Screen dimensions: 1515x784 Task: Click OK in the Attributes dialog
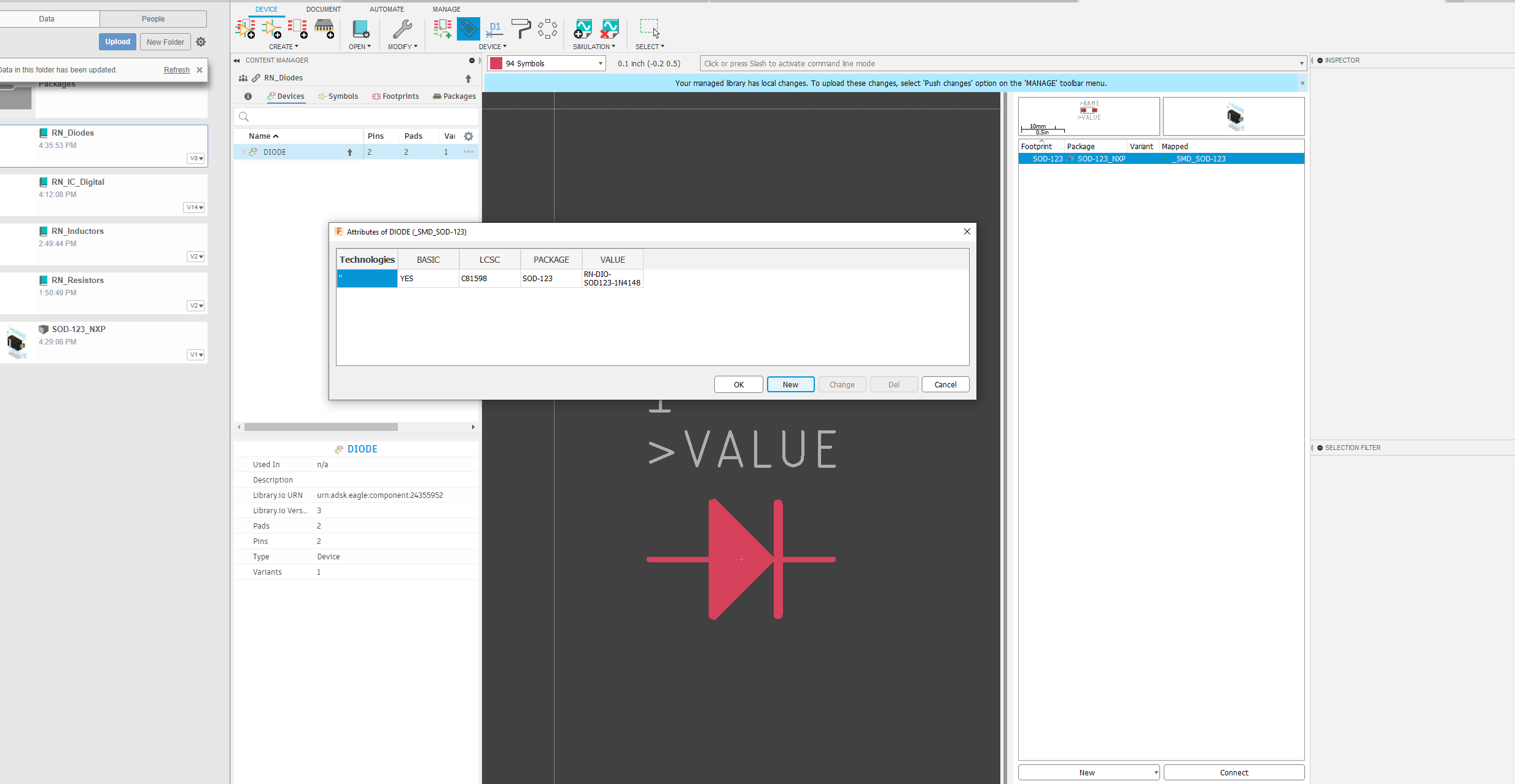[x=738, y=384]
